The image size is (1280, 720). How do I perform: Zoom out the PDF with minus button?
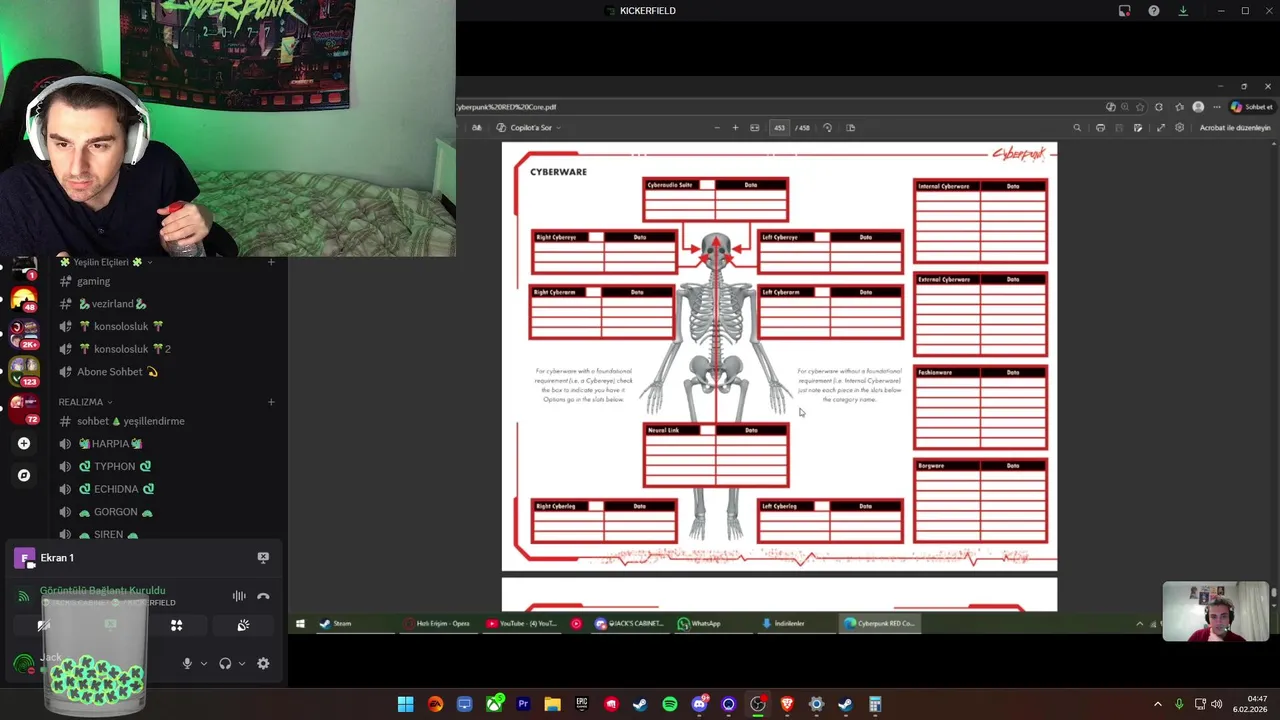coord(716,128)
